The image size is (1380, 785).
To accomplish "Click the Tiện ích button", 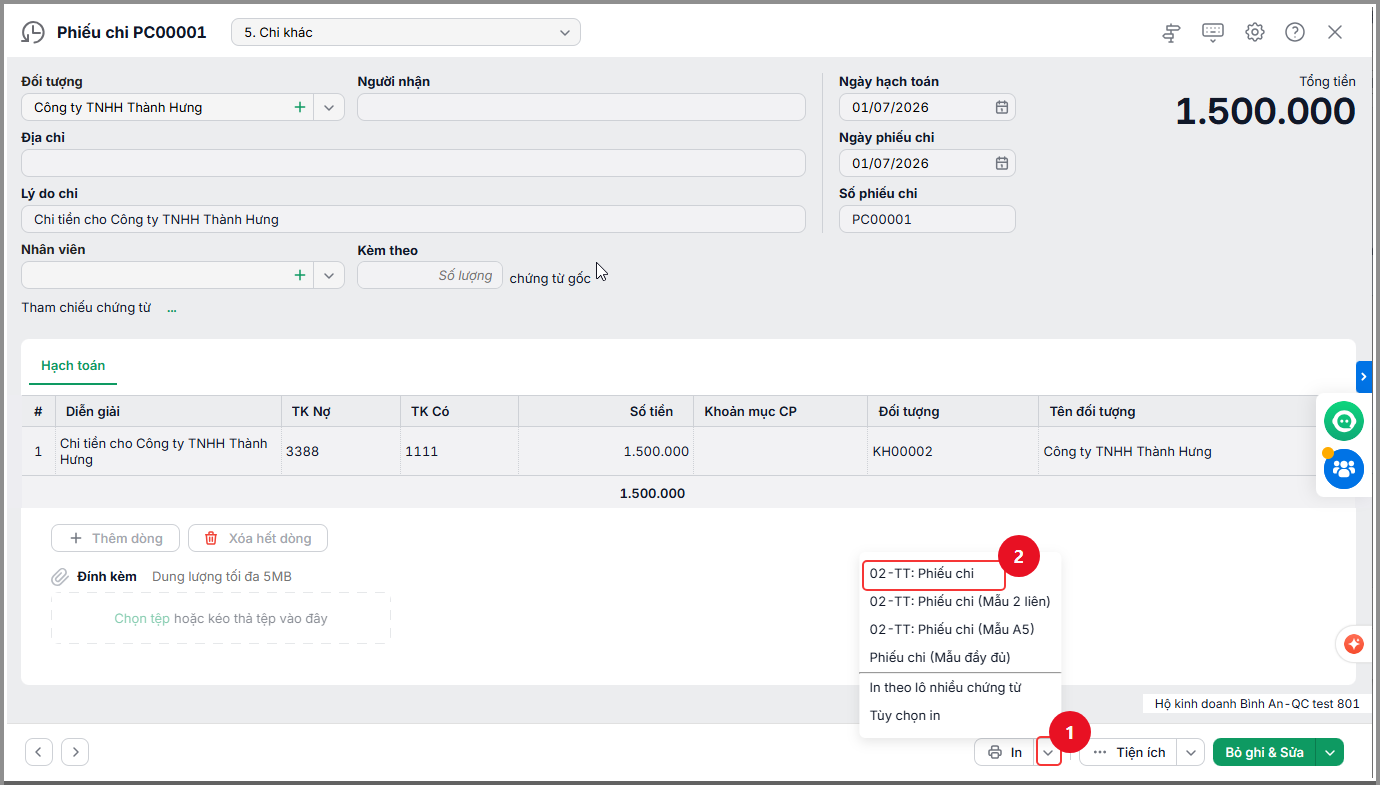I will [1128, 752].
